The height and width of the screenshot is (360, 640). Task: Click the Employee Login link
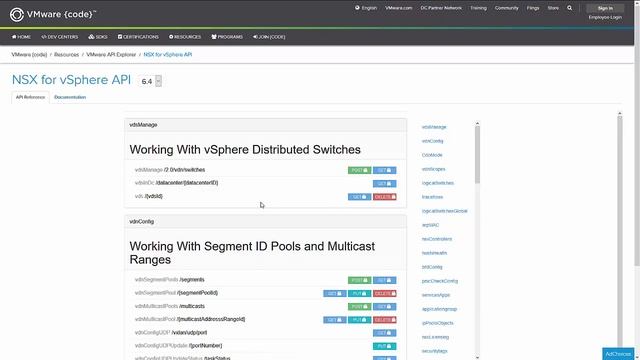(x=605, y=17)
